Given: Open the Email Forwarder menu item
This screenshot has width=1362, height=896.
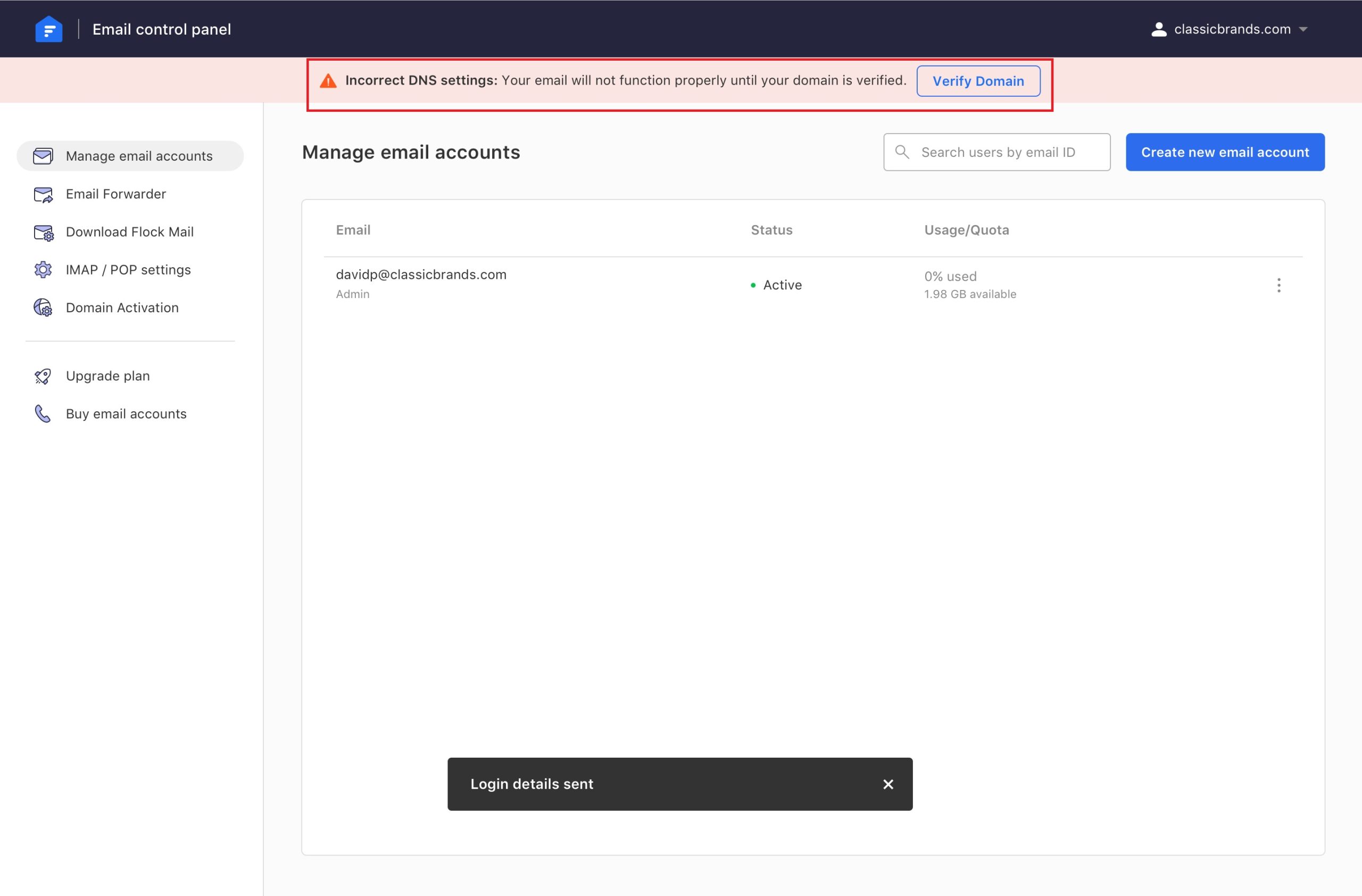Looking at the screenshot, I should tap(115, 194).
